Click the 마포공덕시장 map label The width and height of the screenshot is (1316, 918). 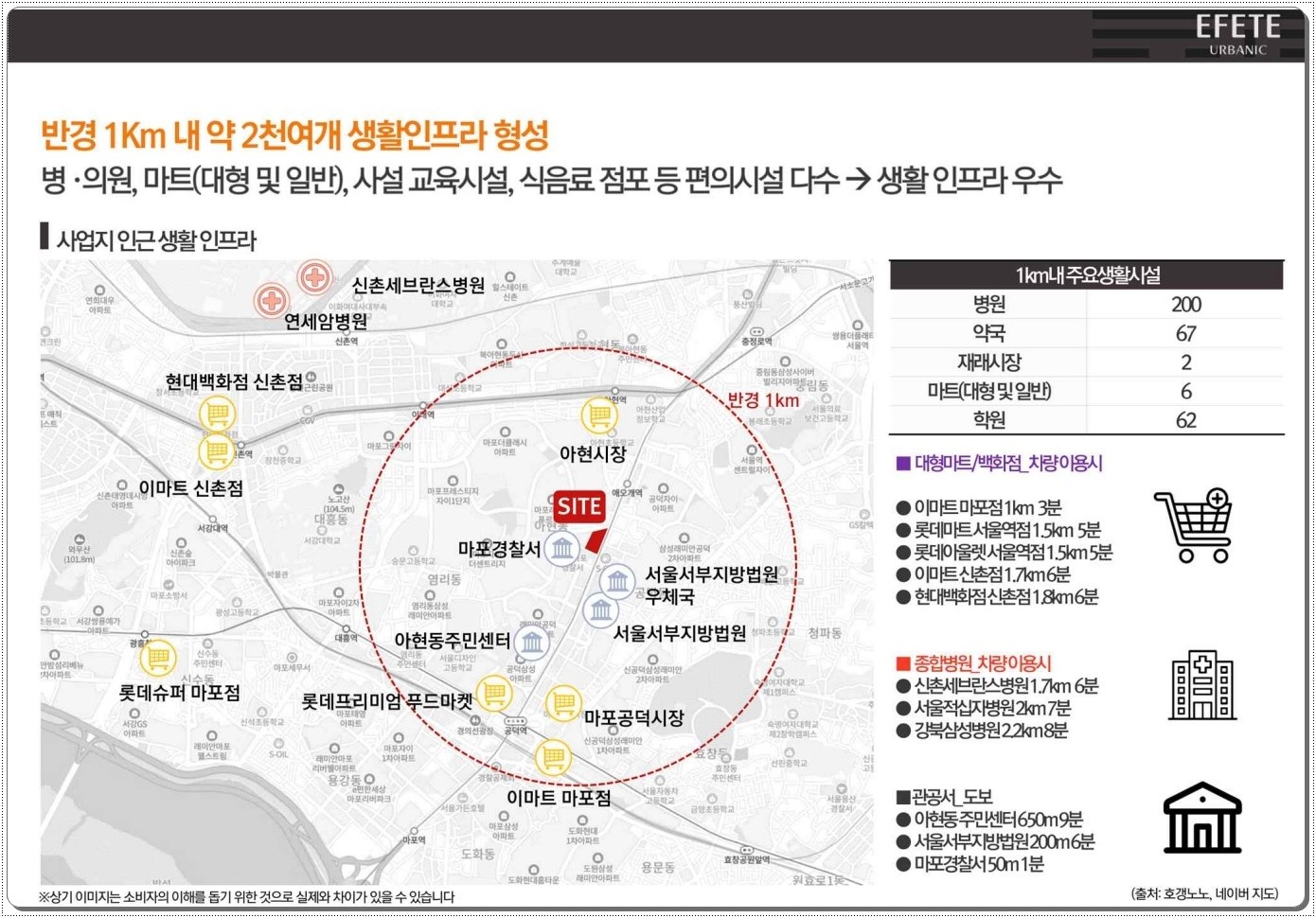[x=633, y=718]
